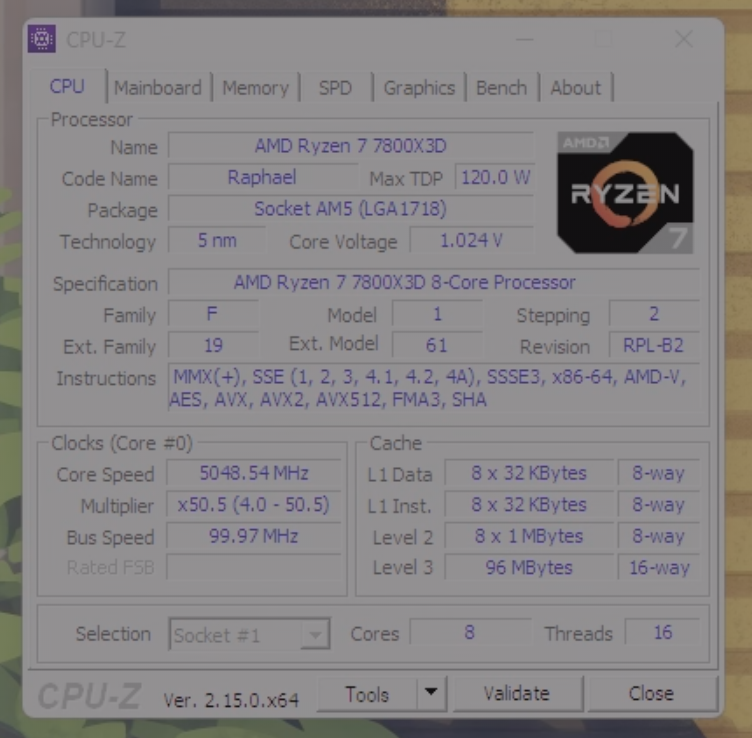Click the Instructions list starting with MMX(+)
Screen dimensions: 752x738
click(x=434, y=387)
